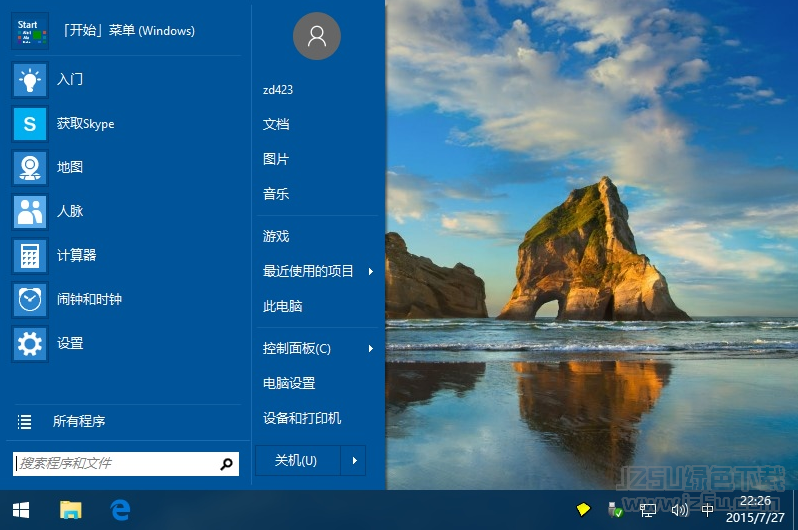Open the 地图 maps icon
Image resolution: width=798 pixels, height=530 pixels.
pos(30,168)
